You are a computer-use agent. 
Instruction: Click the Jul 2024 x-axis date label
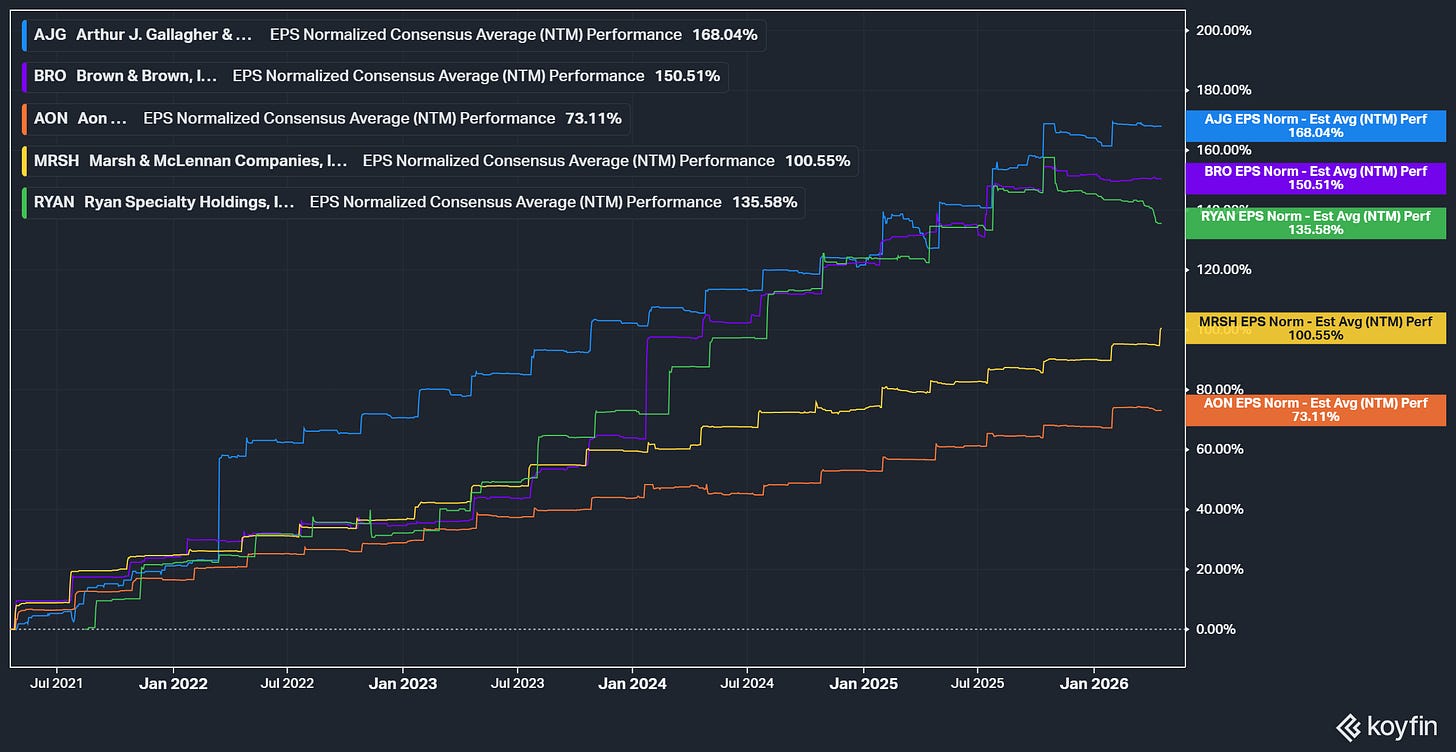click(x=747, y=684)
